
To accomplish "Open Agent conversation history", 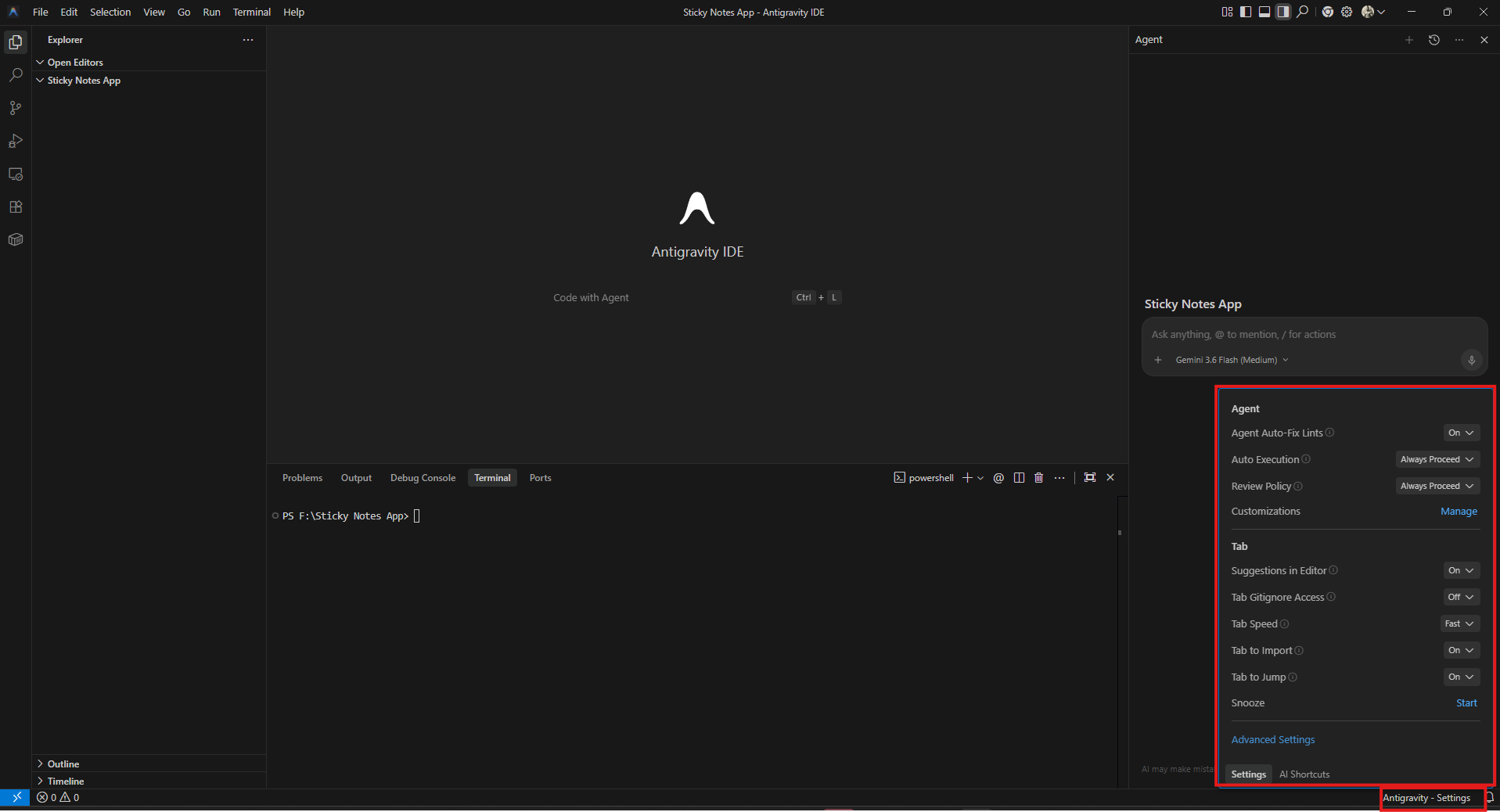I will pyautogui.click(x=1434, y=40).
